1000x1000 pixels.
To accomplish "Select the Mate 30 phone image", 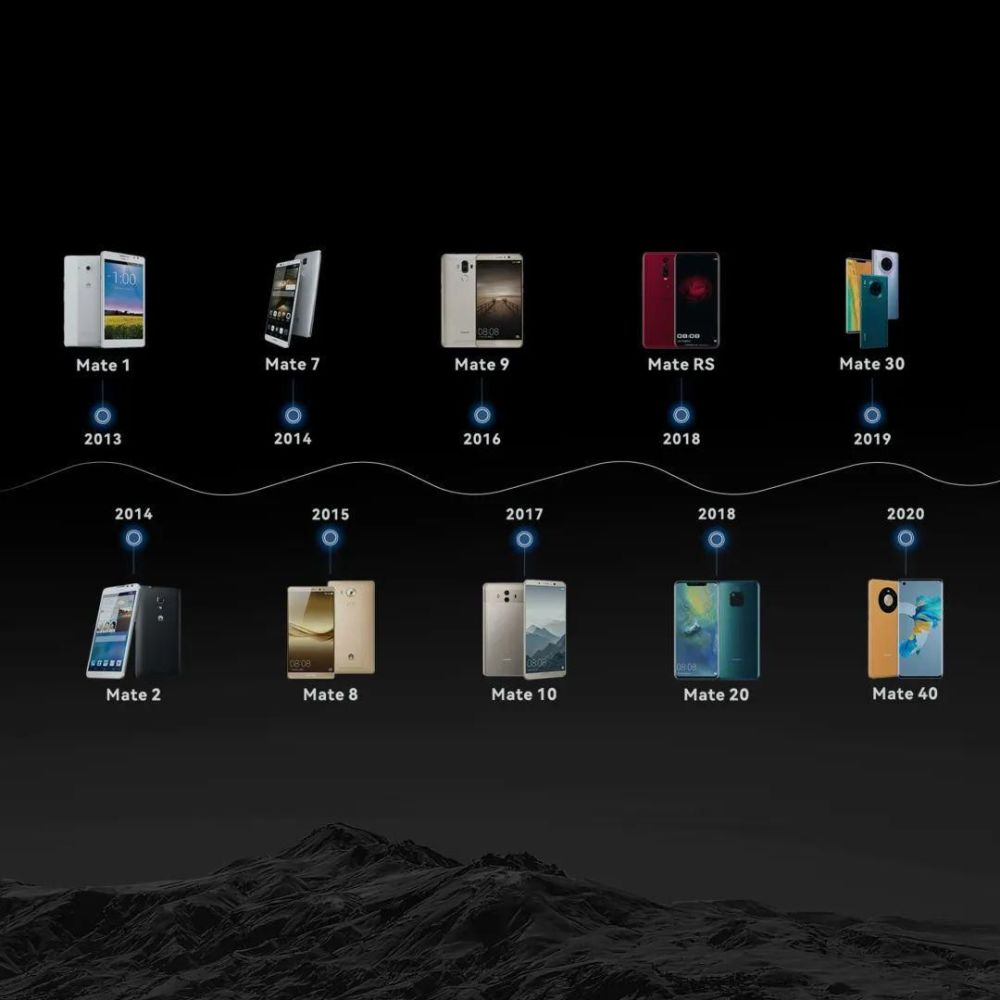I will (x=872, y=298).
